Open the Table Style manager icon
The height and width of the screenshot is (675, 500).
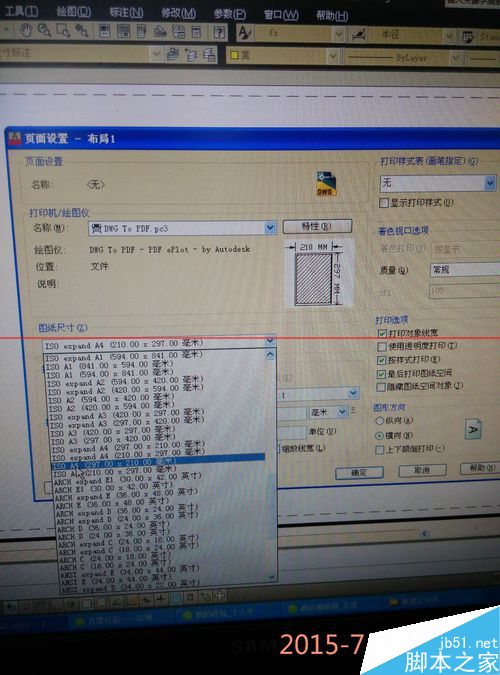[x=468, y=37]
